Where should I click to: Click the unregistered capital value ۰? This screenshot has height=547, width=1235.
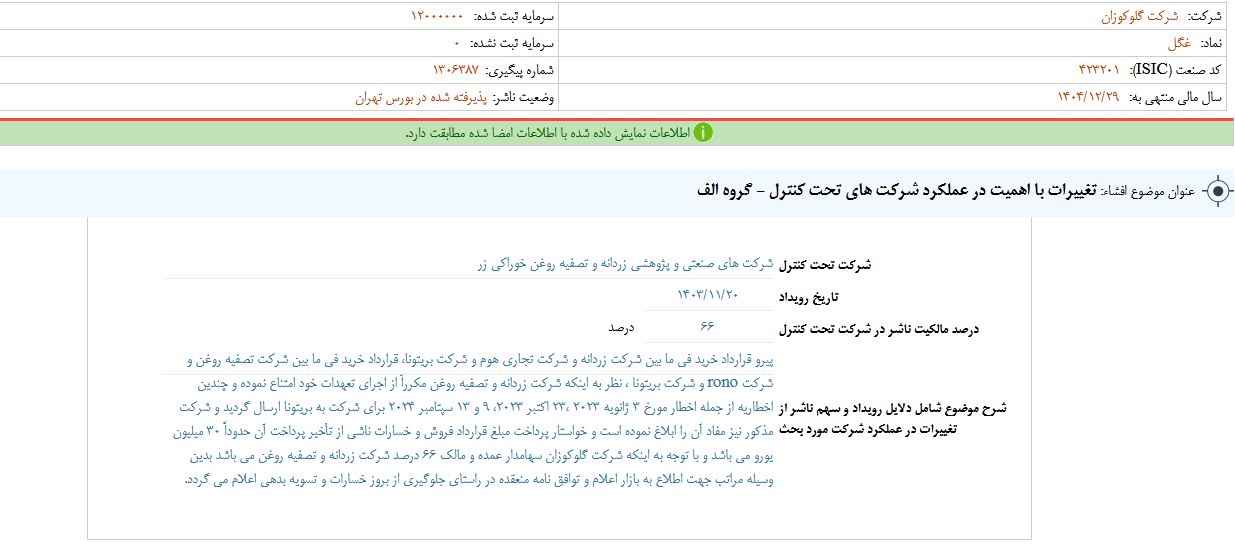pyautogui.click(x=457, y=44)
